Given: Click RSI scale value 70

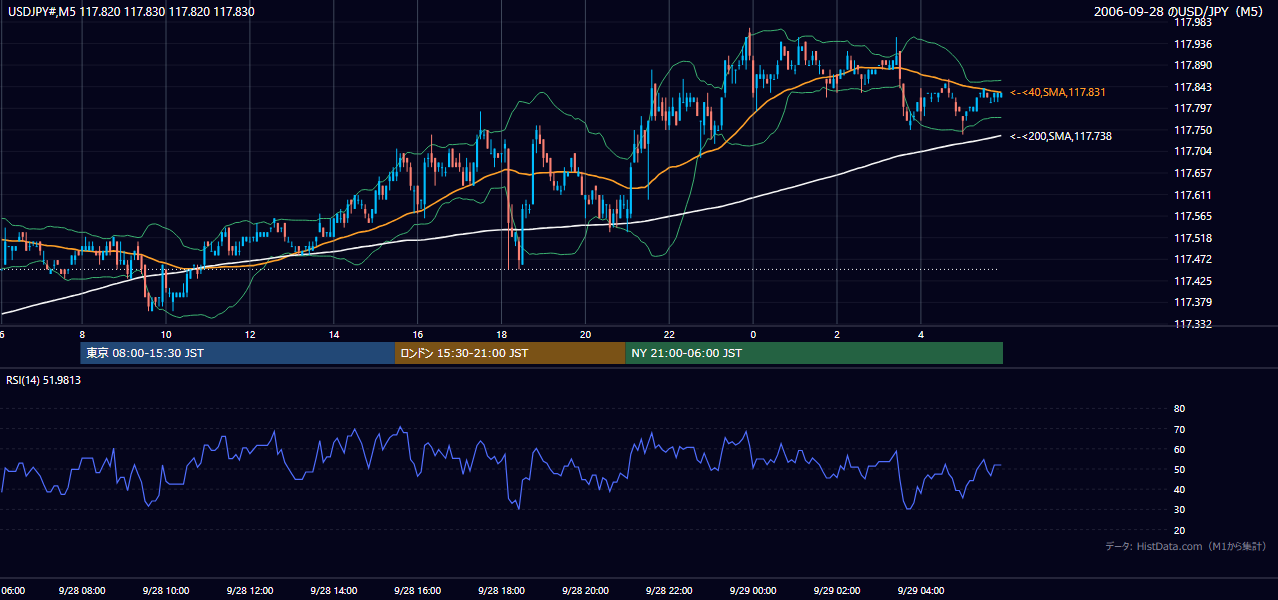Looking at the screenshot, I should coord(1180,429).
